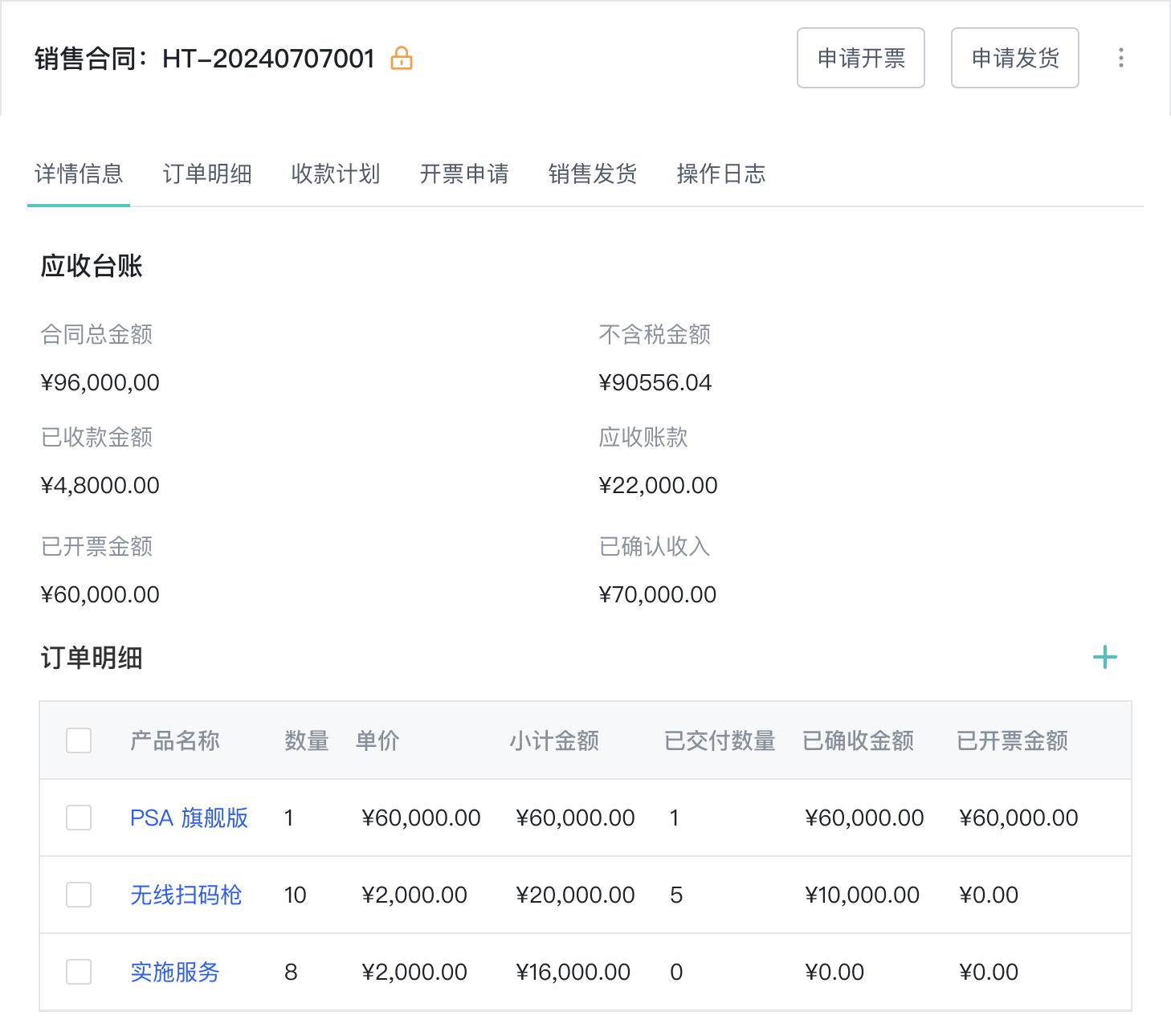The height and width of the screenshot is (1036, 1171).
Task: Click the 申请发货 button
Action: (x=1014, y=58)
